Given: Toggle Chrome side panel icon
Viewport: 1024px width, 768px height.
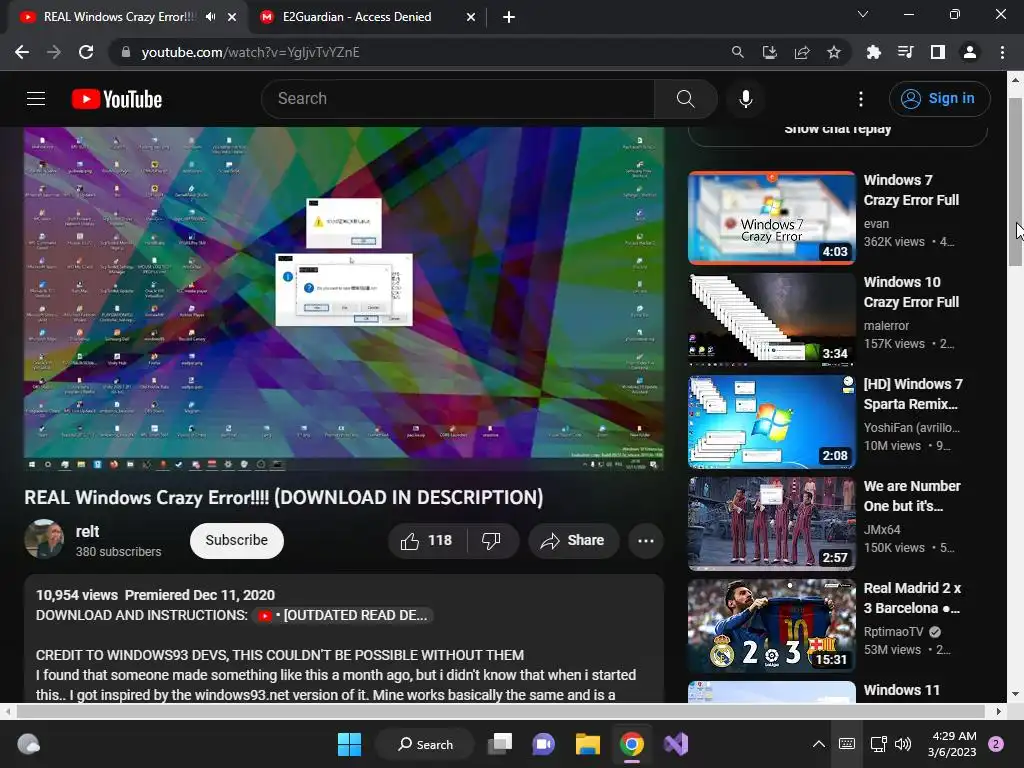Looking at the screenshot, I should [x=938, y=52].
